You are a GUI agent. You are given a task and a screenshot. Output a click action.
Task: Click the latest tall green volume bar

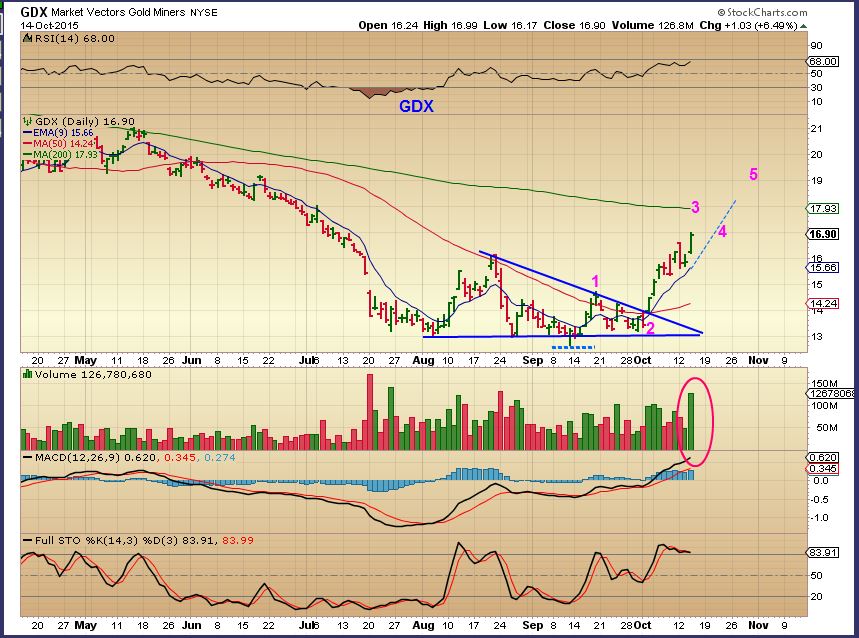691,422
